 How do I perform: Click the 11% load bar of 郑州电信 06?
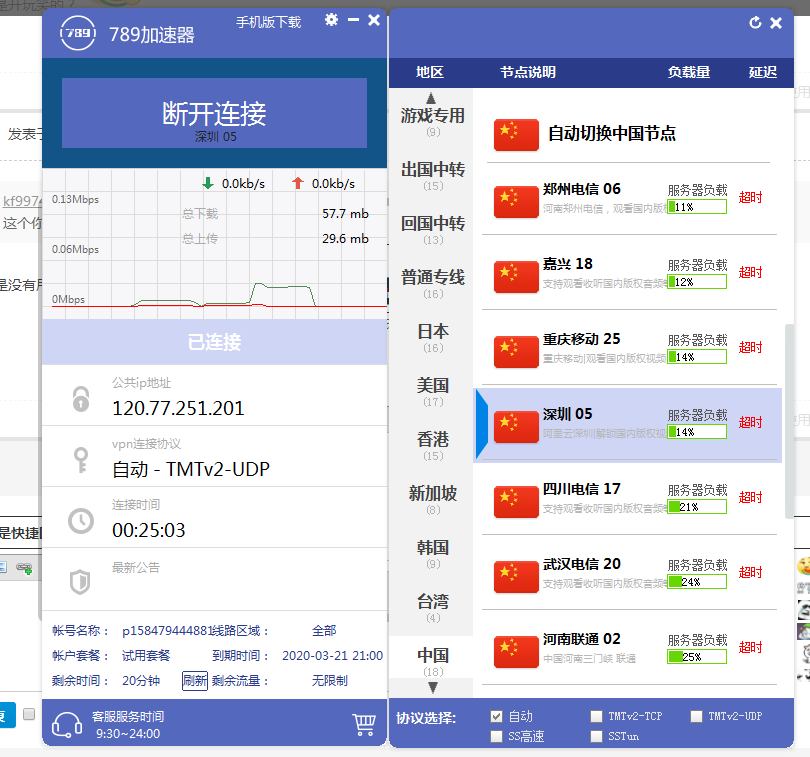[x=697, y=207]
